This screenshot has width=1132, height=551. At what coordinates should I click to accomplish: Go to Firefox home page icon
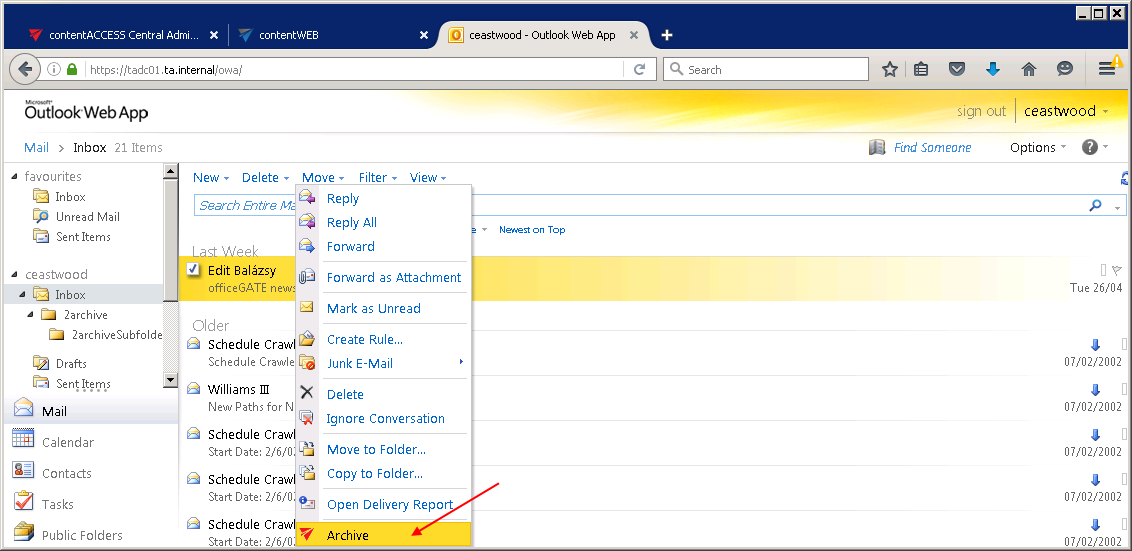pos(1029,69)
